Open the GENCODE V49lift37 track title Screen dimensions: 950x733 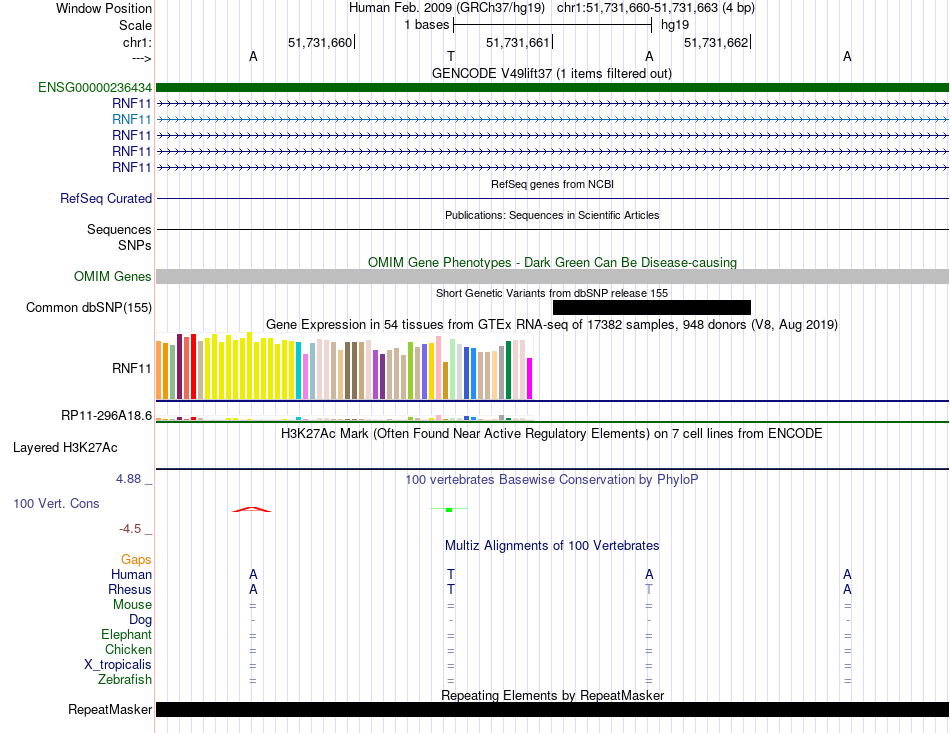pyautogui.click(x=551, y=73)
